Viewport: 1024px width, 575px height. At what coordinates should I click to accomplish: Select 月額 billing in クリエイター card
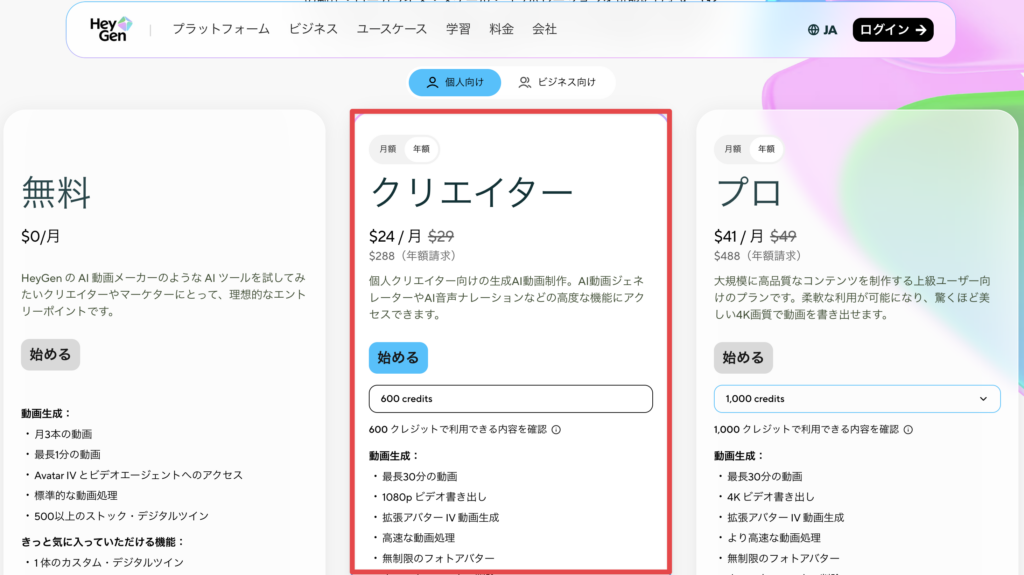[388, 149]
